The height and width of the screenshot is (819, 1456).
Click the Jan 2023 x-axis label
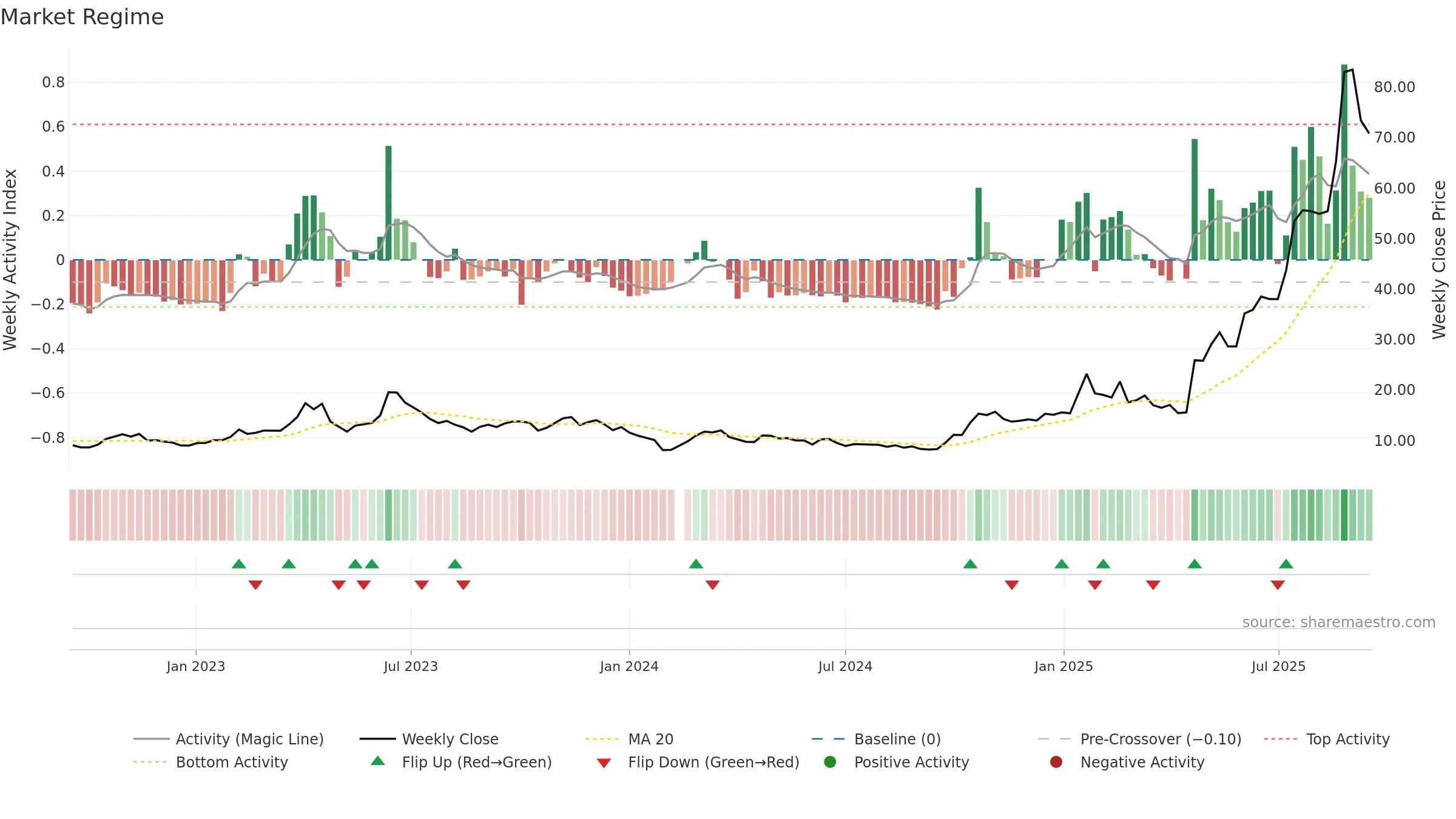tap(196, 667)
